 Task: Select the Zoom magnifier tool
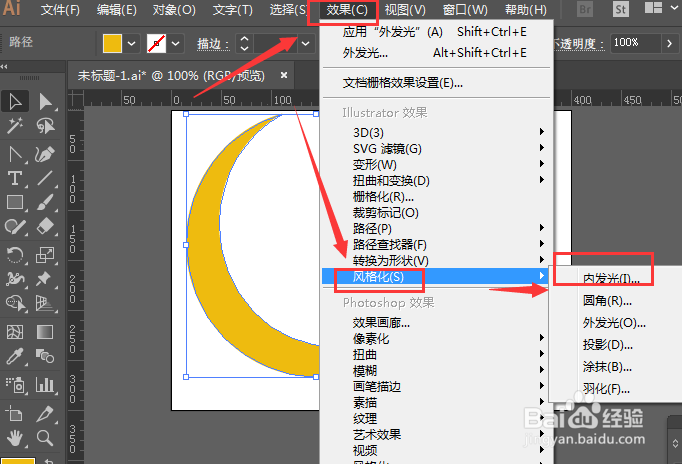pos(45,438)
